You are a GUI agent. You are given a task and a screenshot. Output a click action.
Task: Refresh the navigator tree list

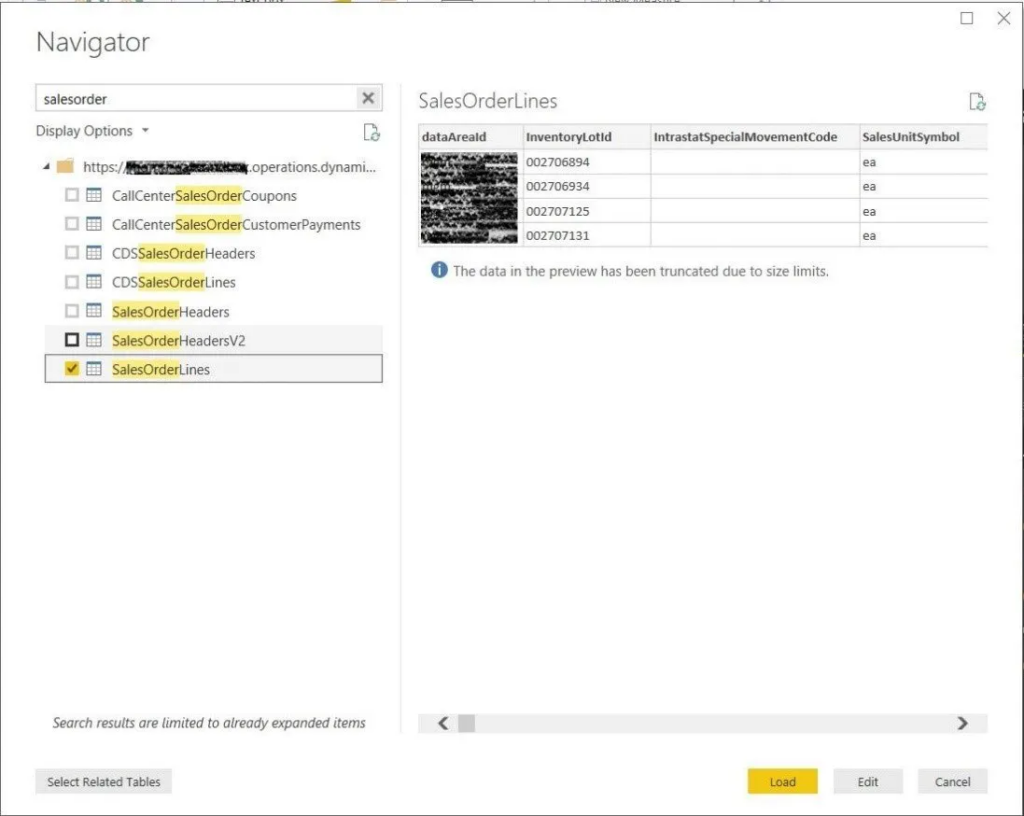(372, 133)
